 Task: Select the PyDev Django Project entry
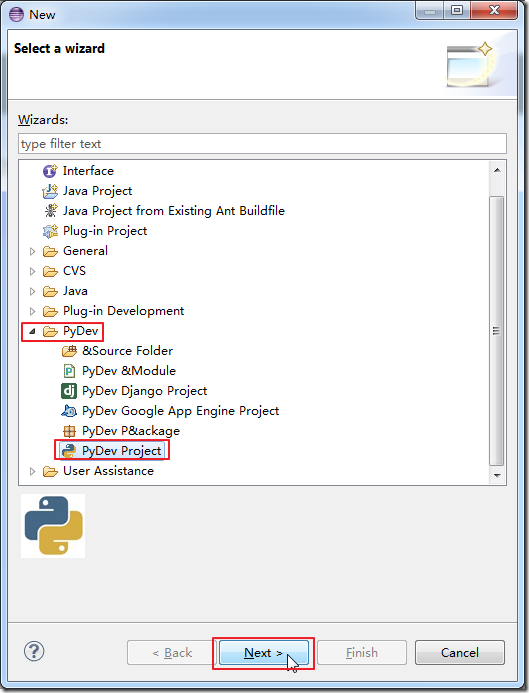(145, 391)
